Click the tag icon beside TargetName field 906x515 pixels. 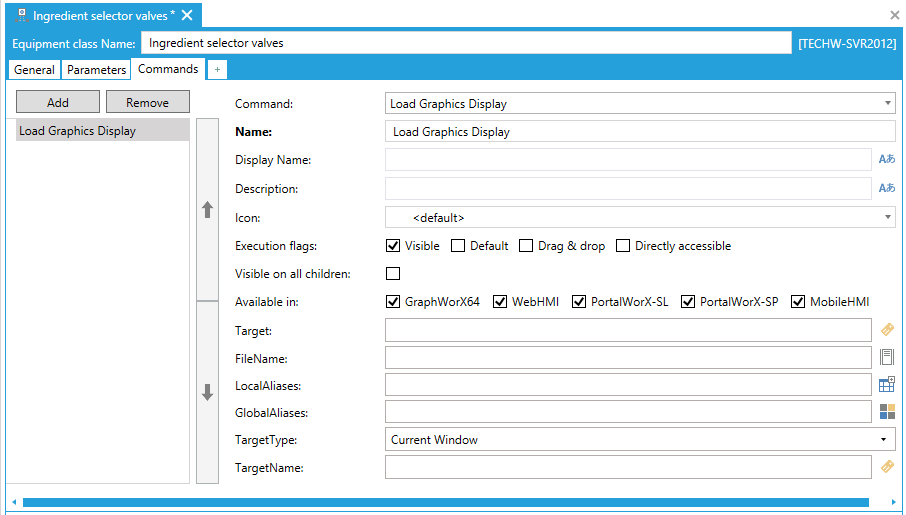tap(886, 466)
